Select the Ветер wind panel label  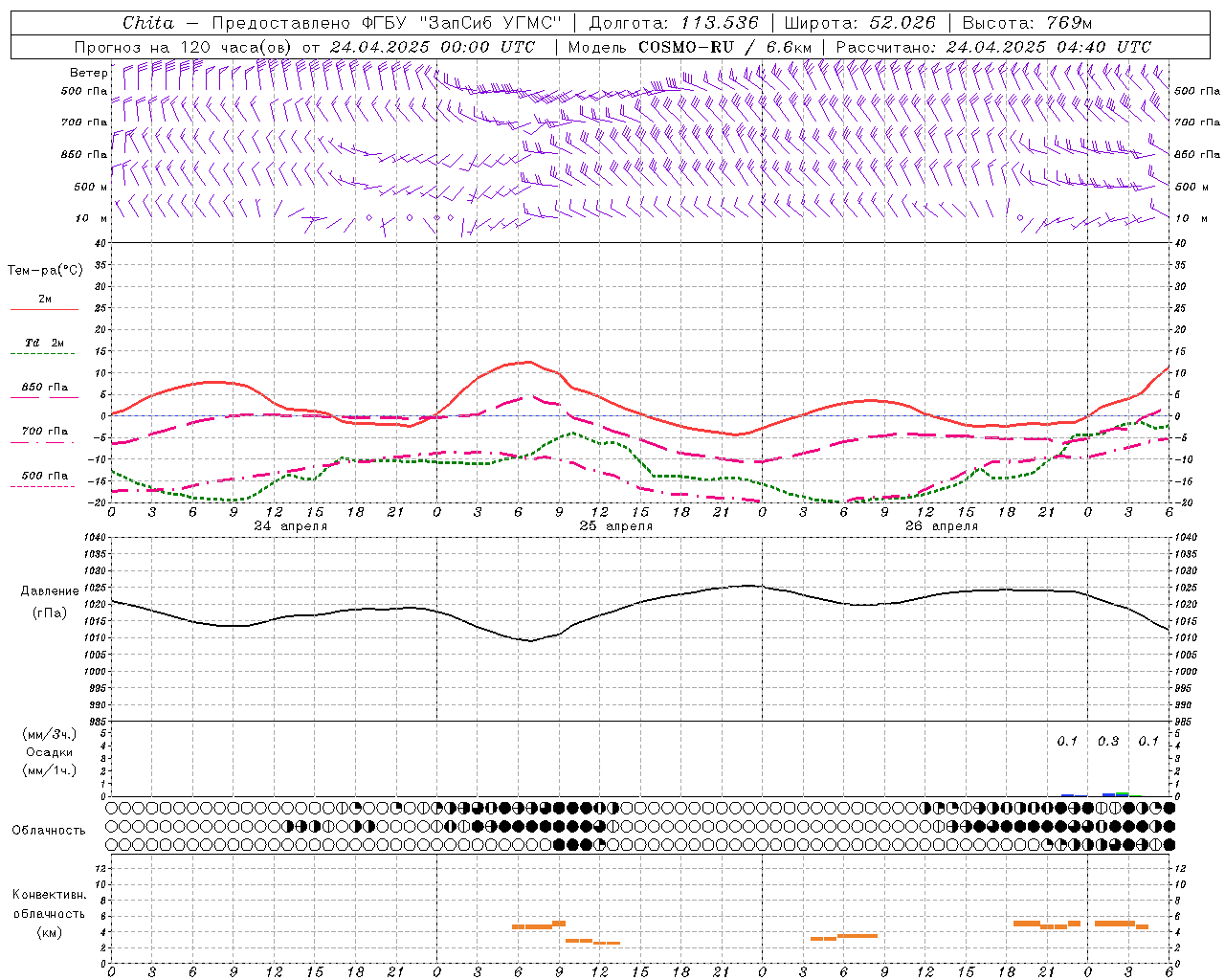tap(89, 73)
